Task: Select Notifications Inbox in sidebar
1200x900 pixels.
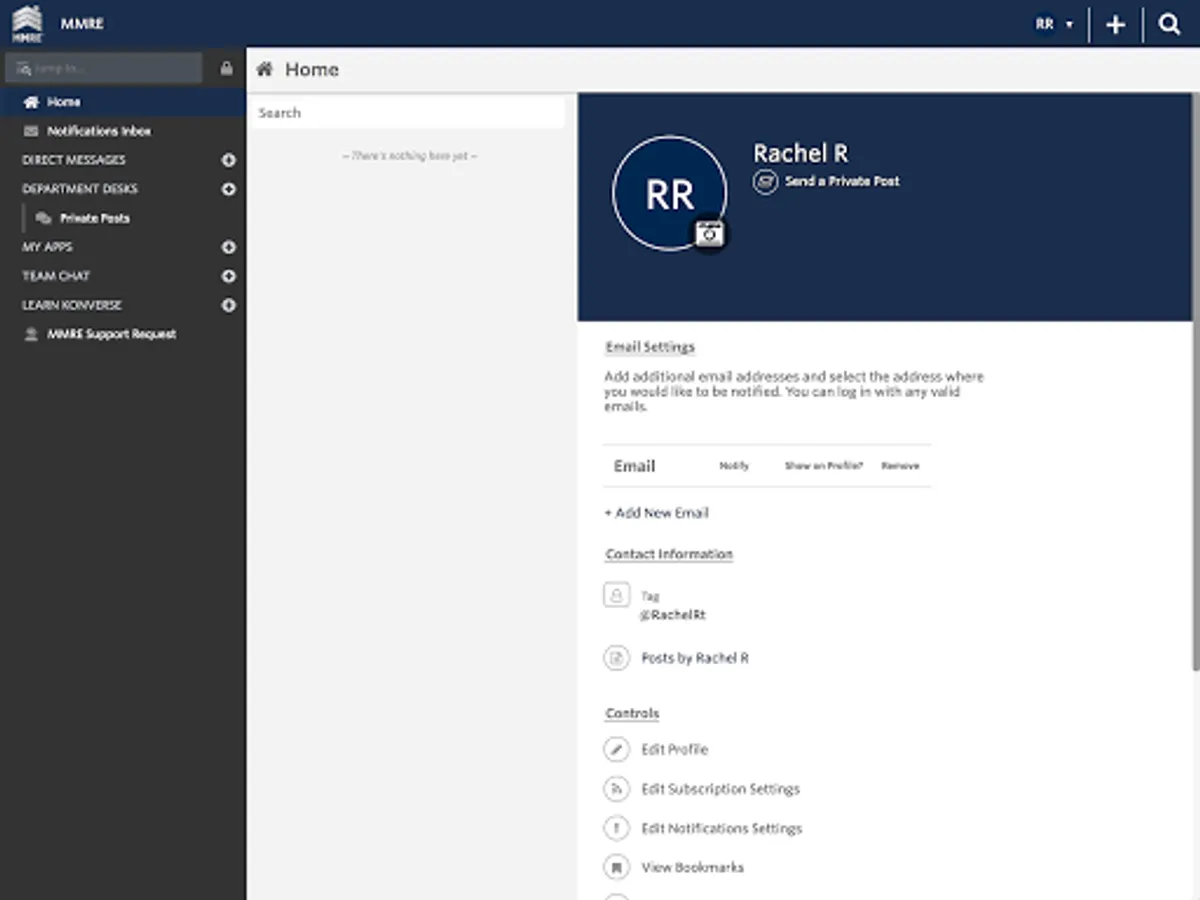Action: click(x=98, y=131)
